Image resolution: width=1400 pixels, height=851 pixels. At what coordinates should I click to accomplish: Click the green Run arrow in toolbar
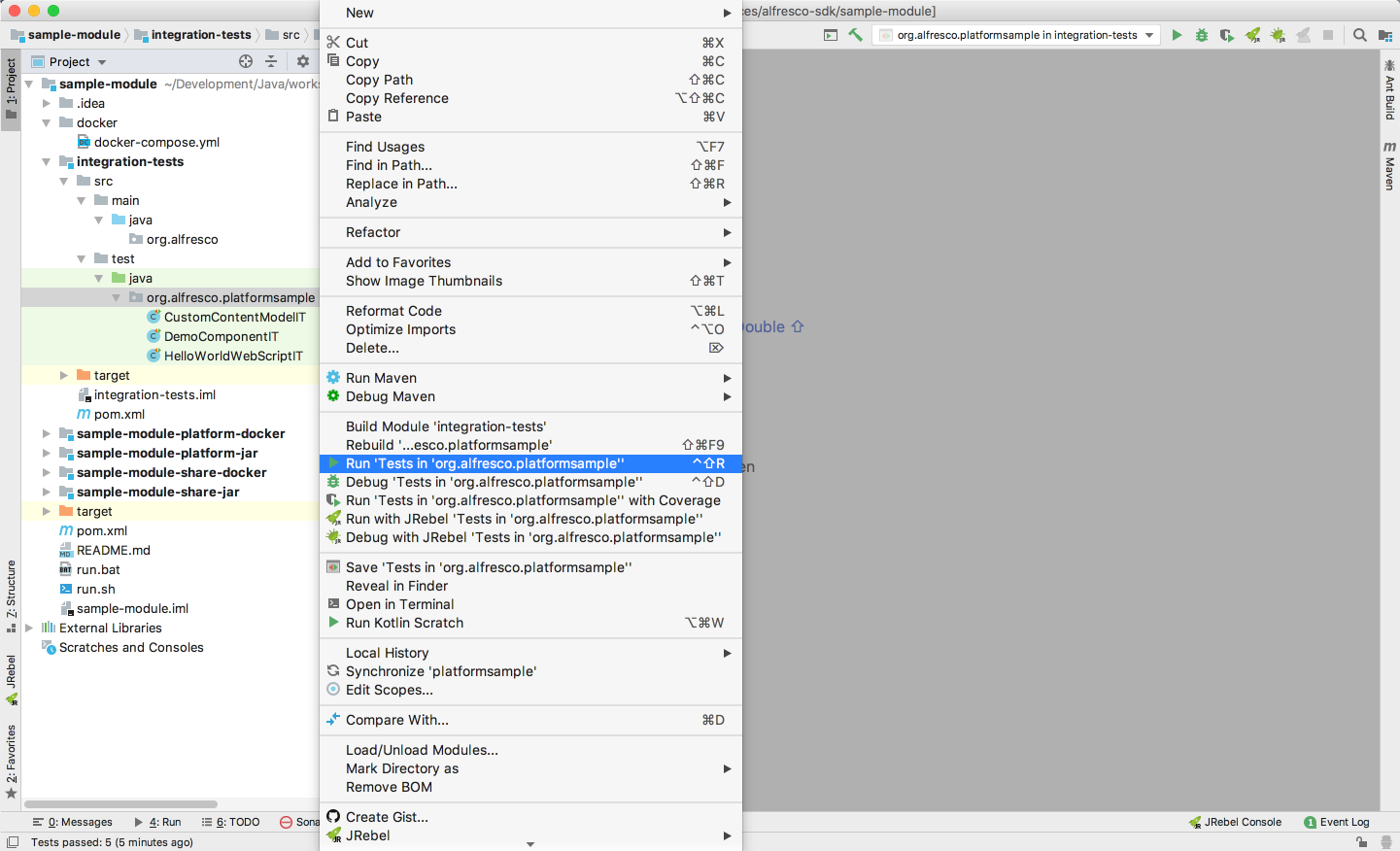1178,33
